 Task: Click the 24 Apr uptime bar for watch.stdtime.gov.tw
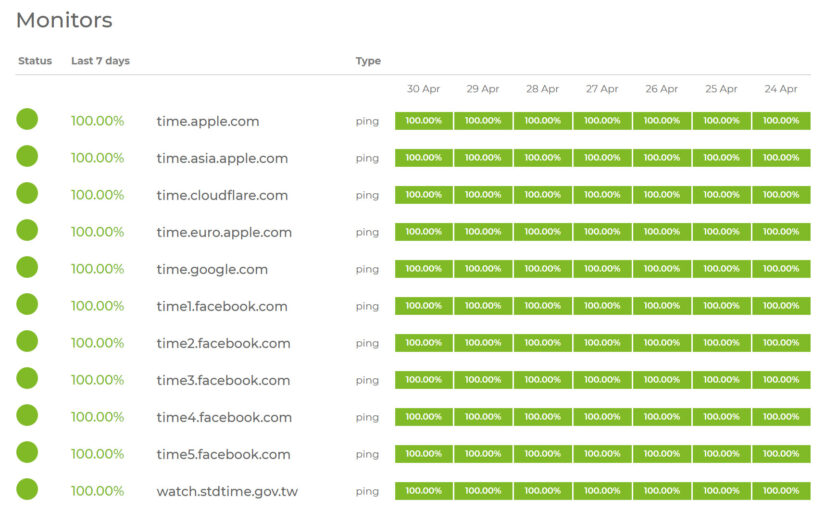pyautogui.click(x=781, y=491)
